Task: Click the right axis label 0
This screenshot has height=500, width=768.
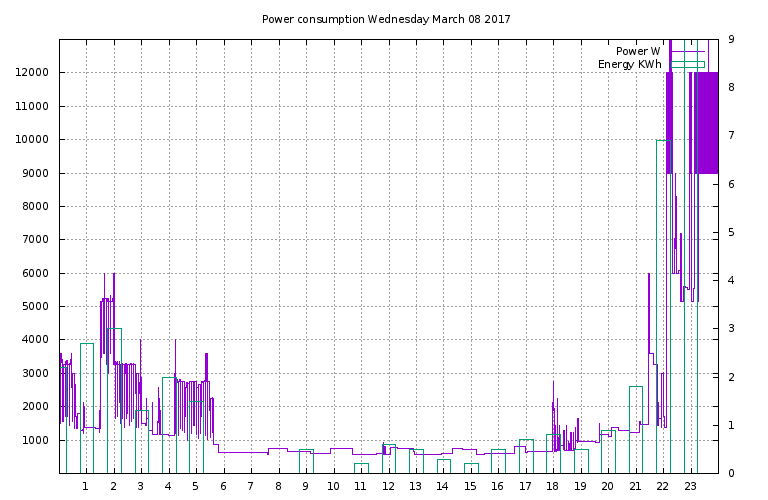Action: tap(731, 473)
